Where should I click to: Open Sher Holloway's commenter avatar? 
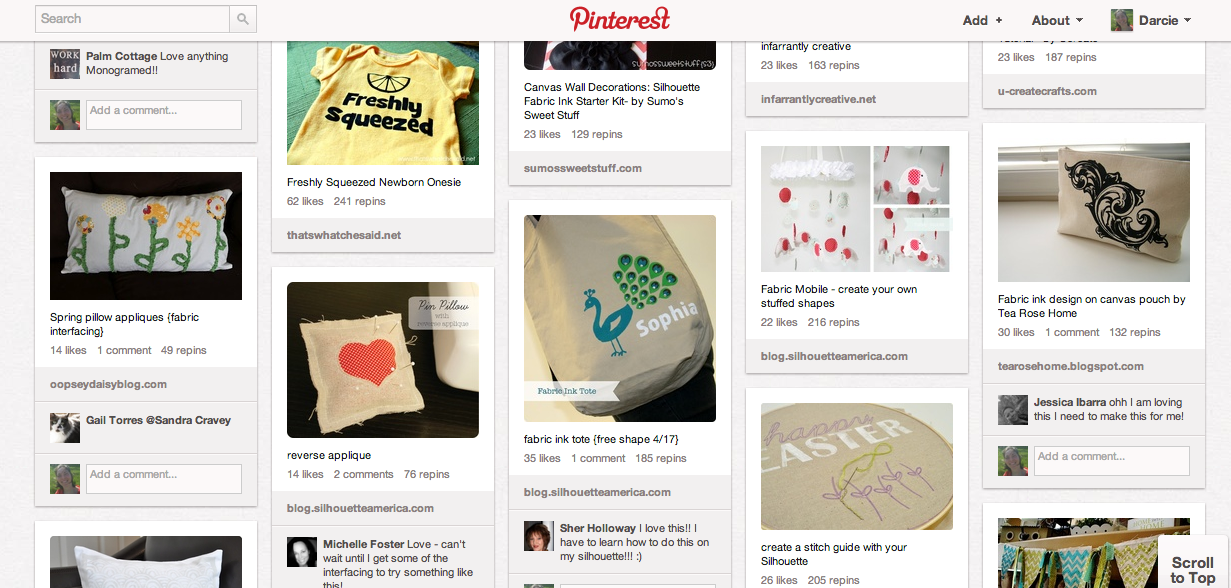tap(539, 535)
